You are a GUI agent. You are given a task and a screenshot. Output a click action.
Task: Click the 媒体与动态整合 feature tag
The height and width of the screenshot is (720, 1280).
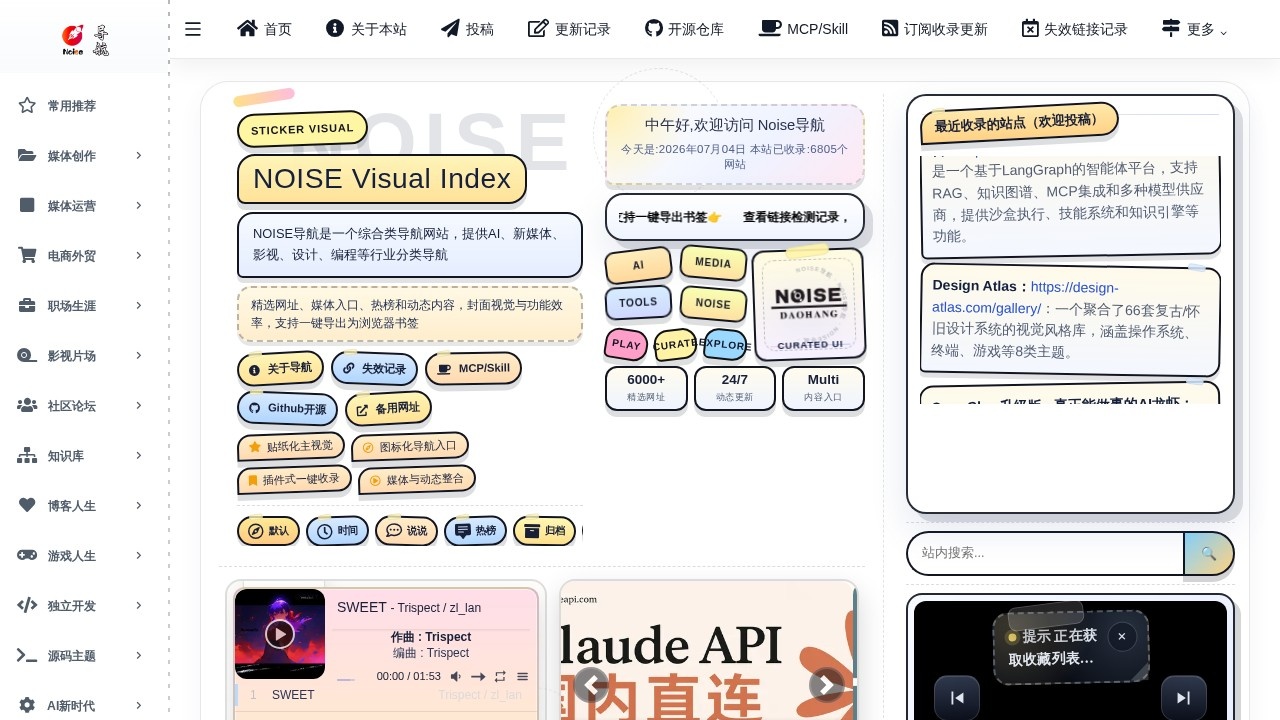pos(417,480)
